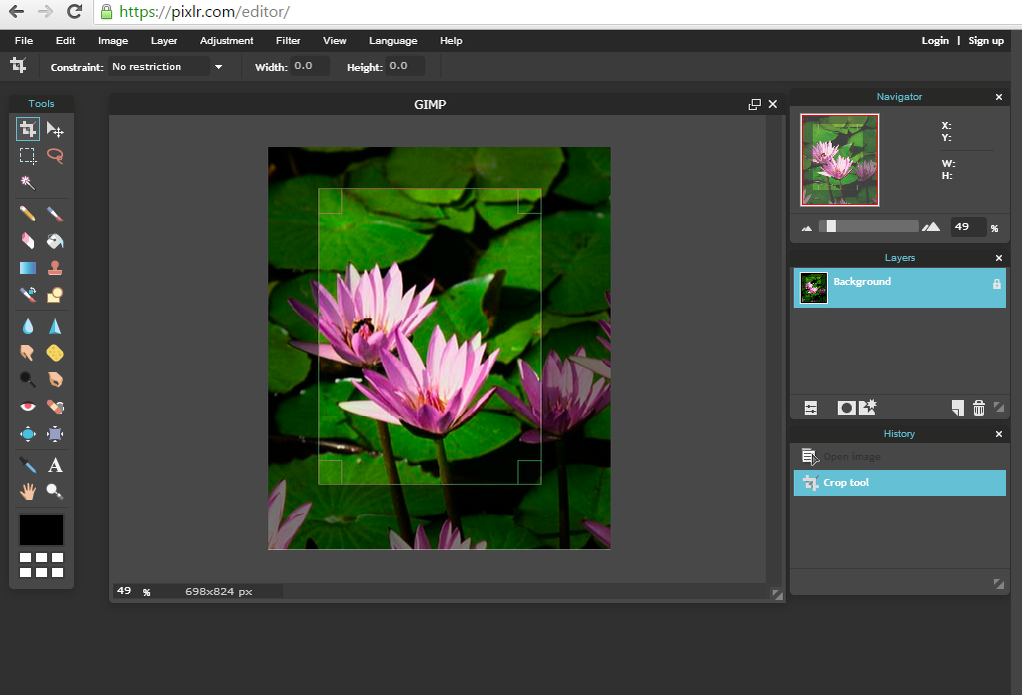This screenshot has width=1022, height=695.
Task: Click the crop Height input field
Action: point(404,66)
